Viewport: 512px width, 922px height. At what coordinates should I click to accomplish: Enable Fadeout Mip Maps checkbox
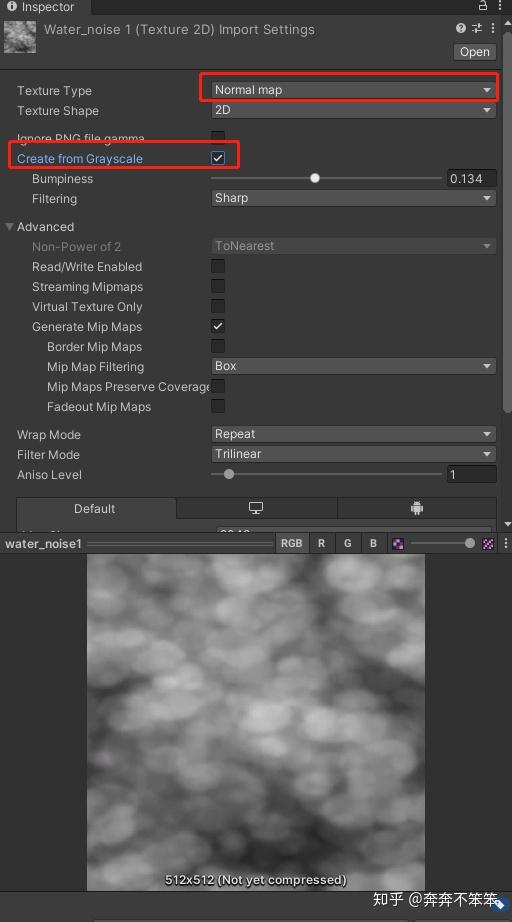[218, 406]
